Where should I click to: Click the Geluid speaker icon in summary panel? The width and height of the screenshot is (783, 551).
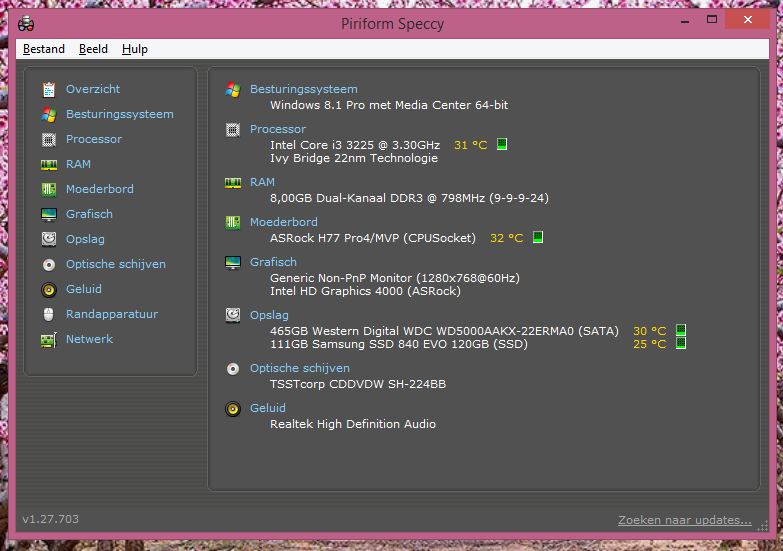(233, 409)
